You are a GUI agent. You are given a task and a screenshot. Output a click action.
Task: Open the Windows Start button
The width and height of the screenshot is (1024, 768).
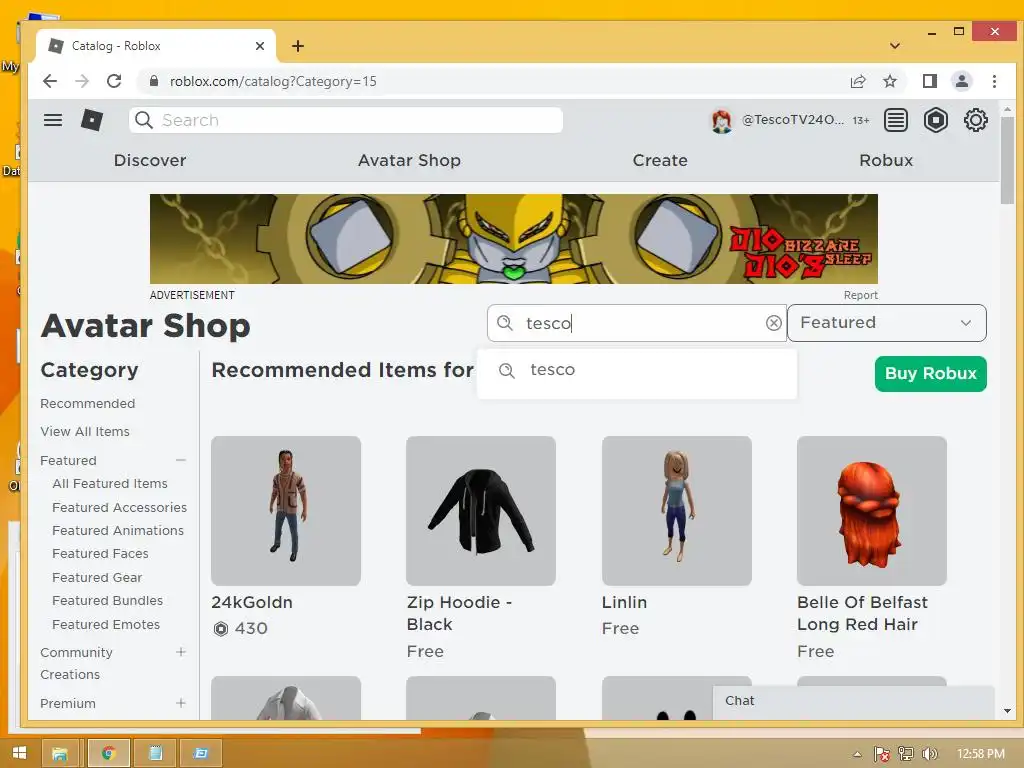(19, 753)
